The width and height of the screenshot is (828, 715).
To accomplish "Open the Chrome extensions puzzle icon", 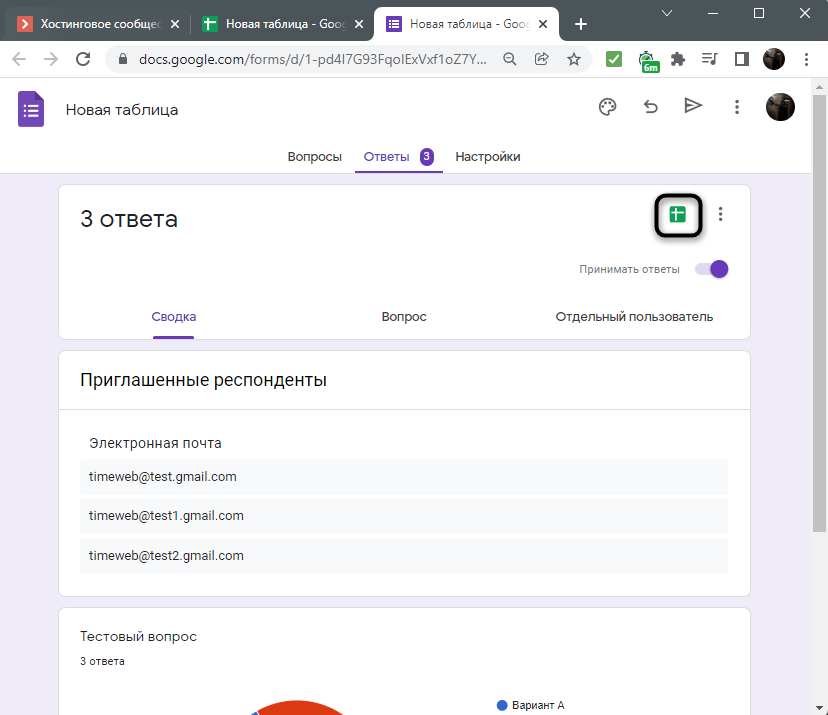I will pyautogui.click(x=678, y=59).
